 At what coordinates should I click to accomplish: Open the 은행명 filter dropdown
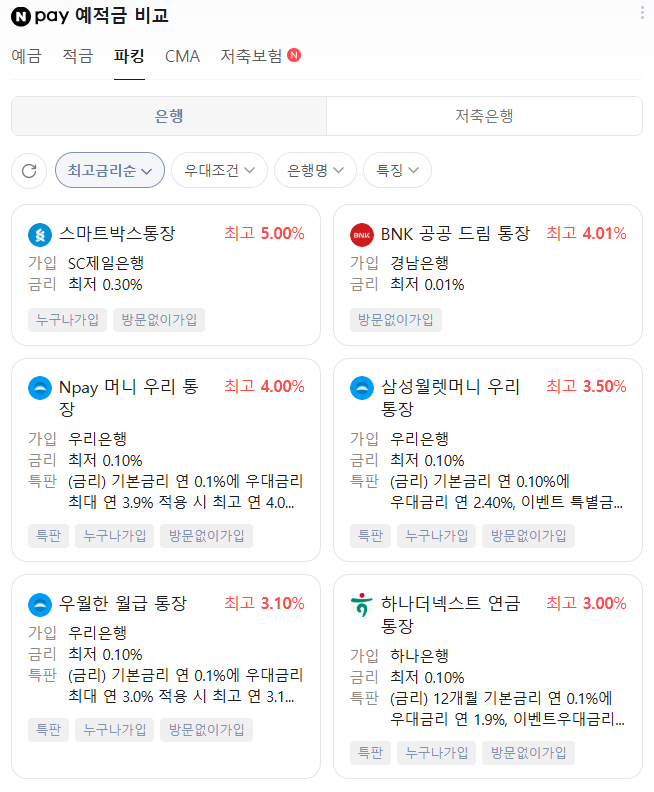click(x=315, y=170)
